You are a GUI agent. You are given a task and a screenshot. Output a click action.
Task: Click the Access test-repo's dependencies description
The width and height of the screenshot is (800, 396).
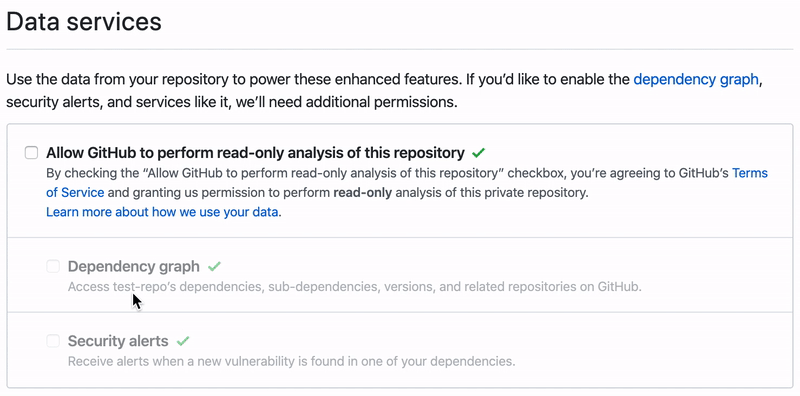(355, 286)
